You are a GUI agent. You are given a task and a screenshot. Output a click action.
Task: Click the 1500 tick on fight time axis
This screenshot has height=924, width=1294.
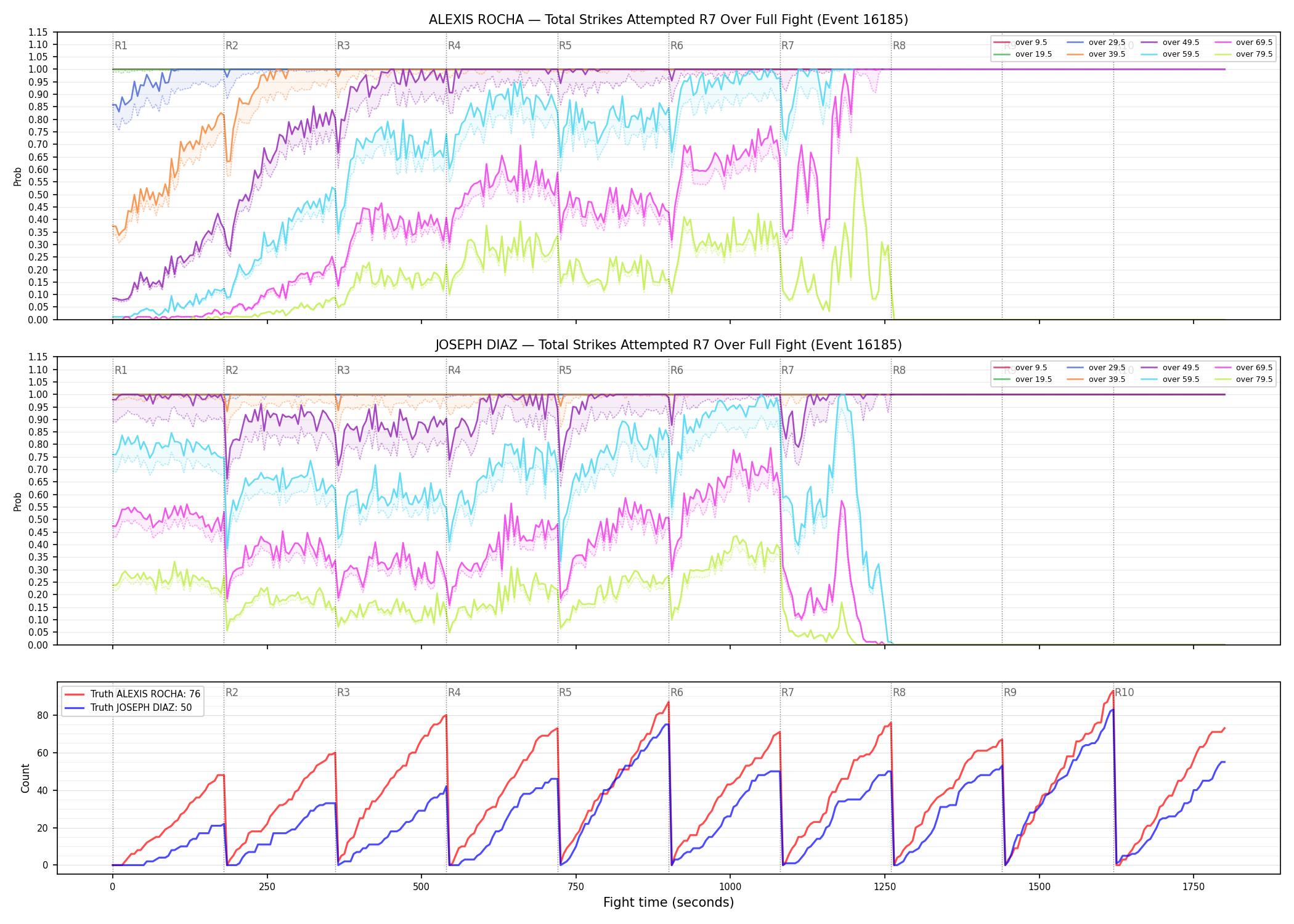(1040, 887)
